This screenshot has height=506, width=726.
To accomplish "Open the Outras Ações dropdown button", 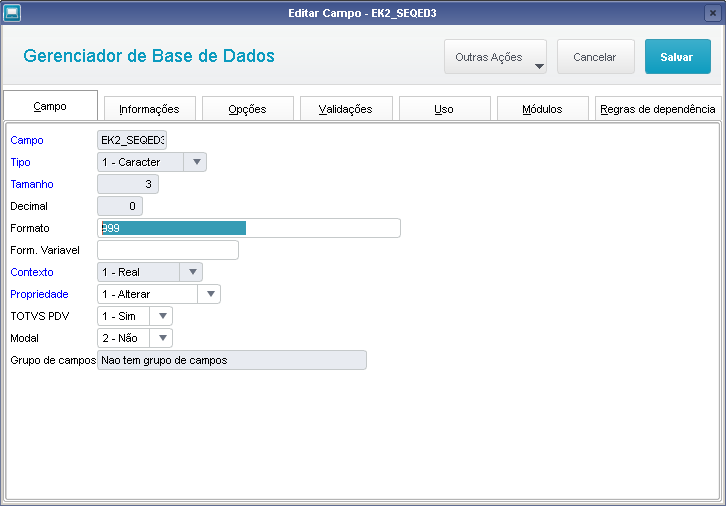I will click(495, 57).
